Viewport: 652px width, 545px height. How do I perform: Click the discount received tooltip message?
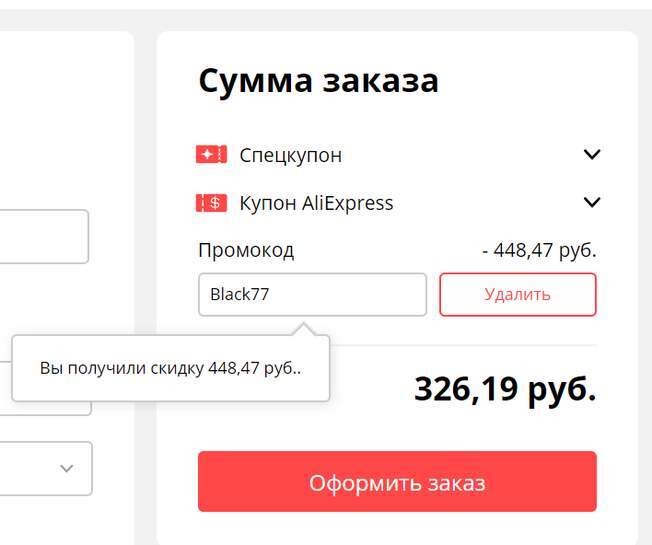coord(170,368)
